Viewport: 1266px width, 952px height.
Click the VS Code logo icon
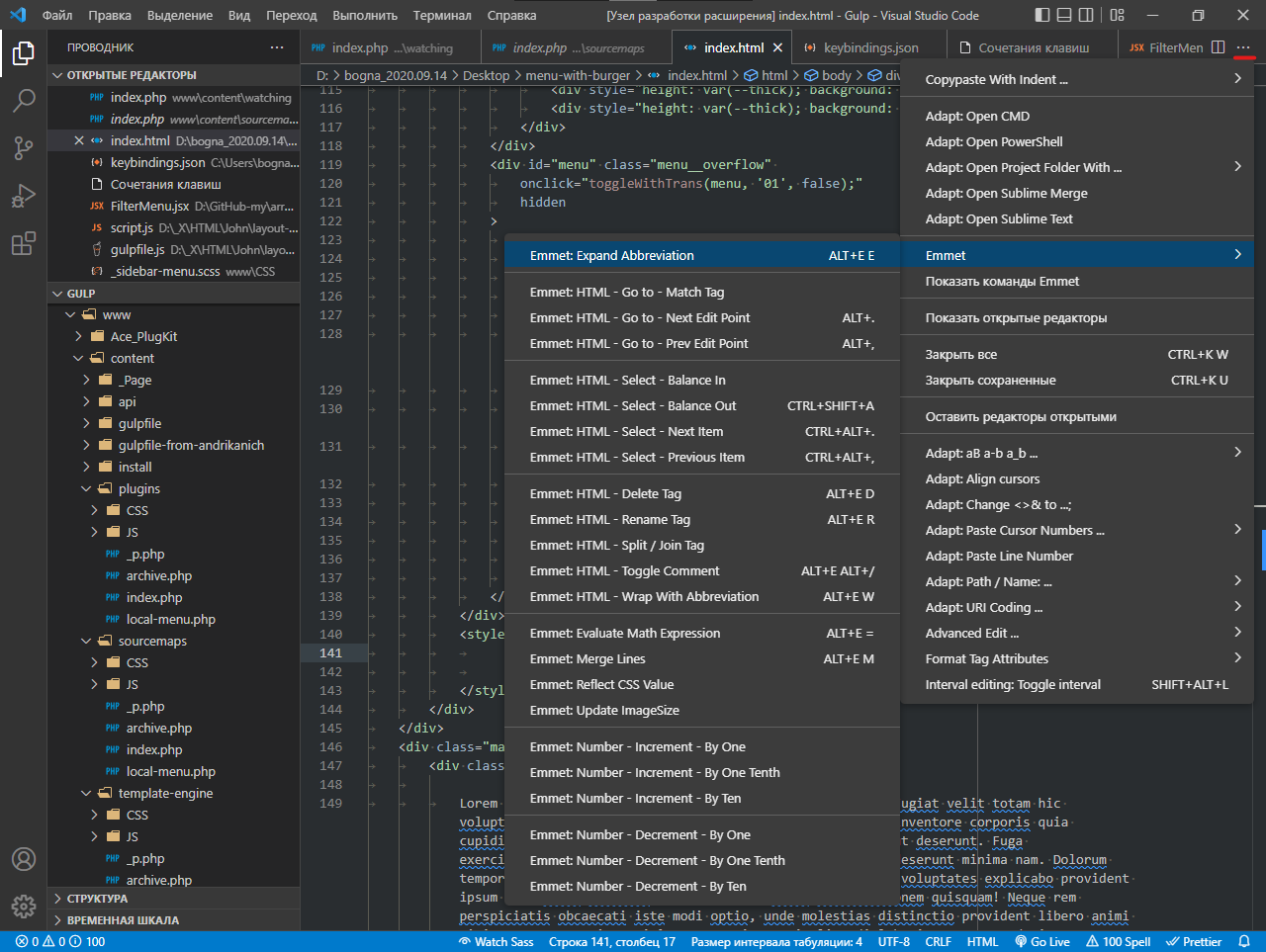[x=17, y=15]
